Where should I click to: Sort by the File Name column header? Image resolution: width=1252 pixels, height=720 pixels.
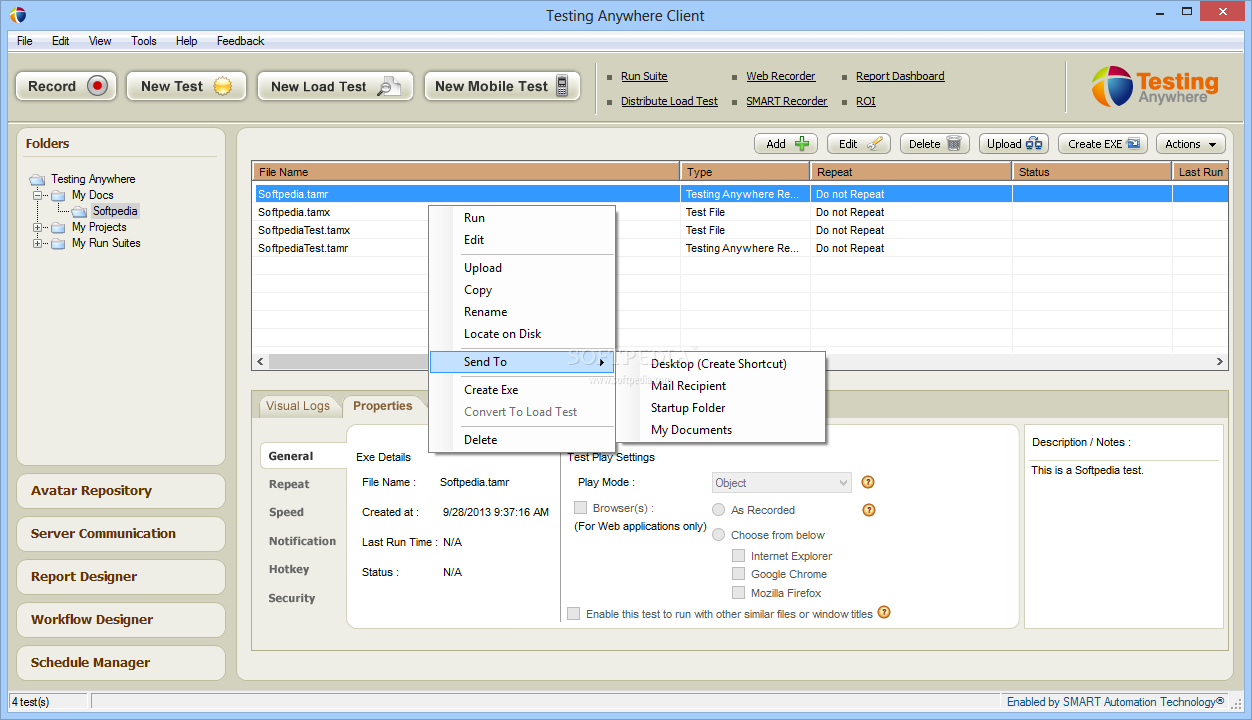click(x=467, y=172)
